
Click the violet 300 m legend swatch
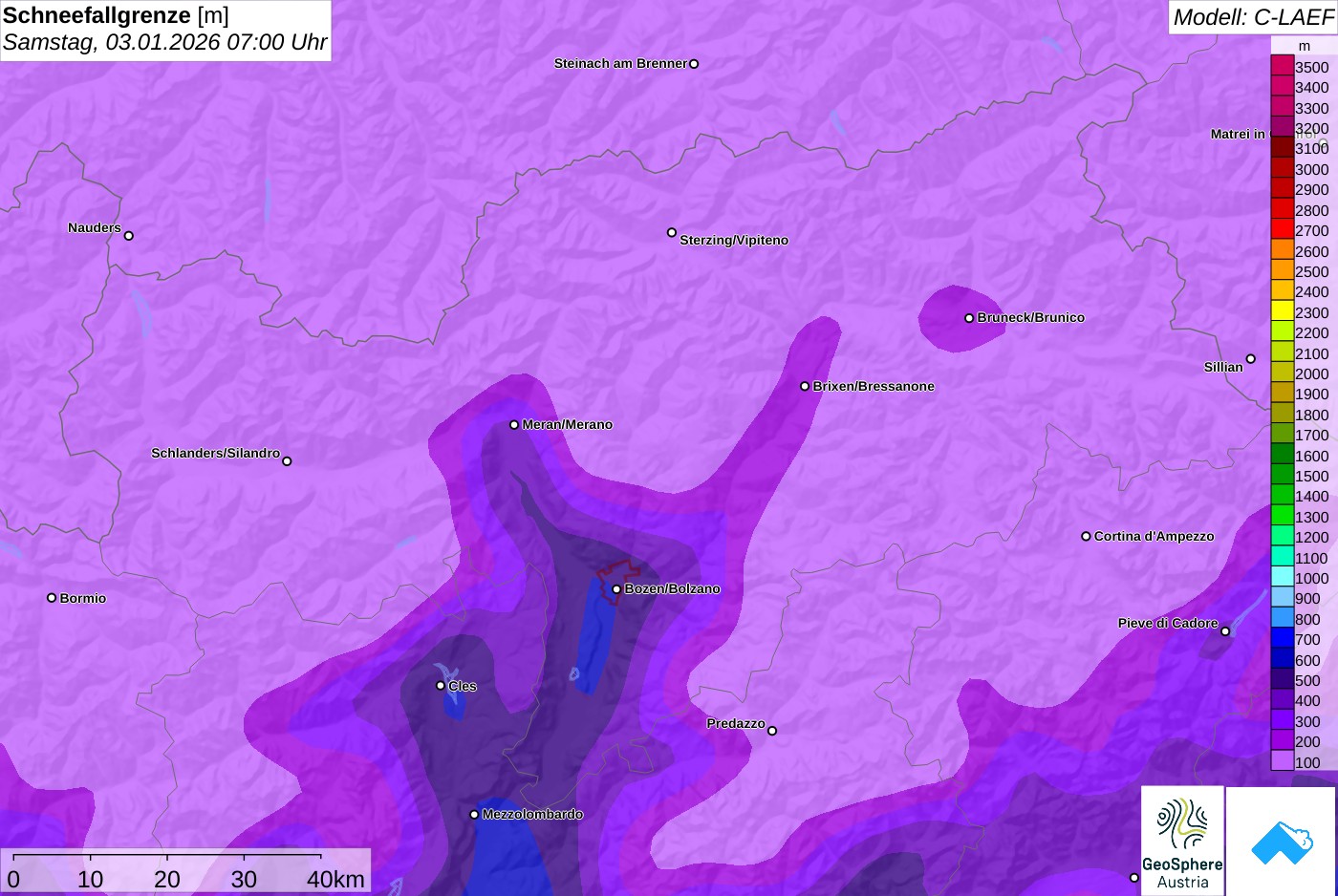(1282, 721)
